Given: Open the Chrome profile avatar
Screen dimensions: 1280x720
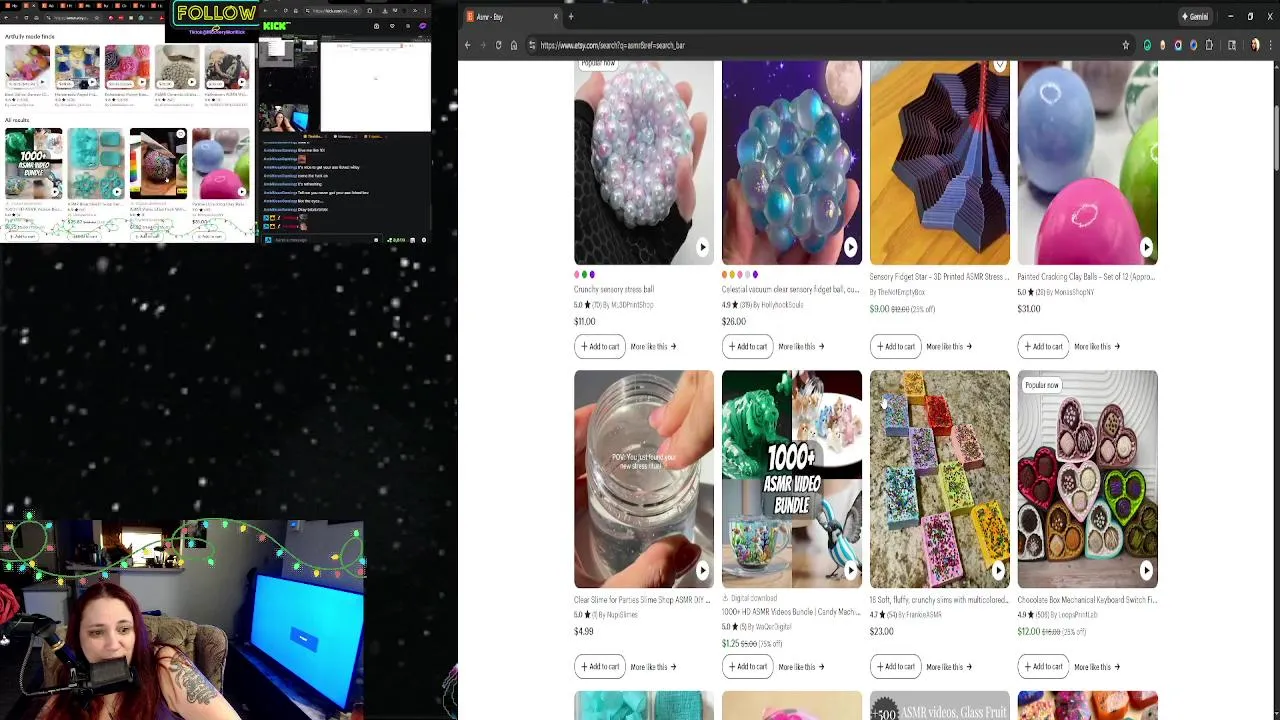Looking at the screenshot, I should pyautogui.click(x=1255, y=45).
